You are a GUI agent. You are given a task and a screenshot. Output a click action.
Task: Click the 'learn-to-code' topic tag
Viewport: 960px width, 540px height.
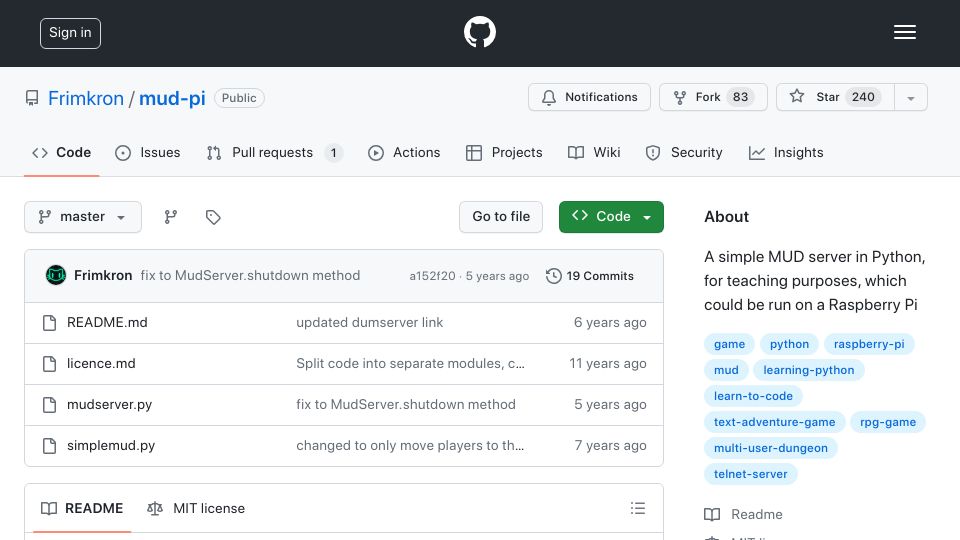pyautogui.click(x=753, y=396)
